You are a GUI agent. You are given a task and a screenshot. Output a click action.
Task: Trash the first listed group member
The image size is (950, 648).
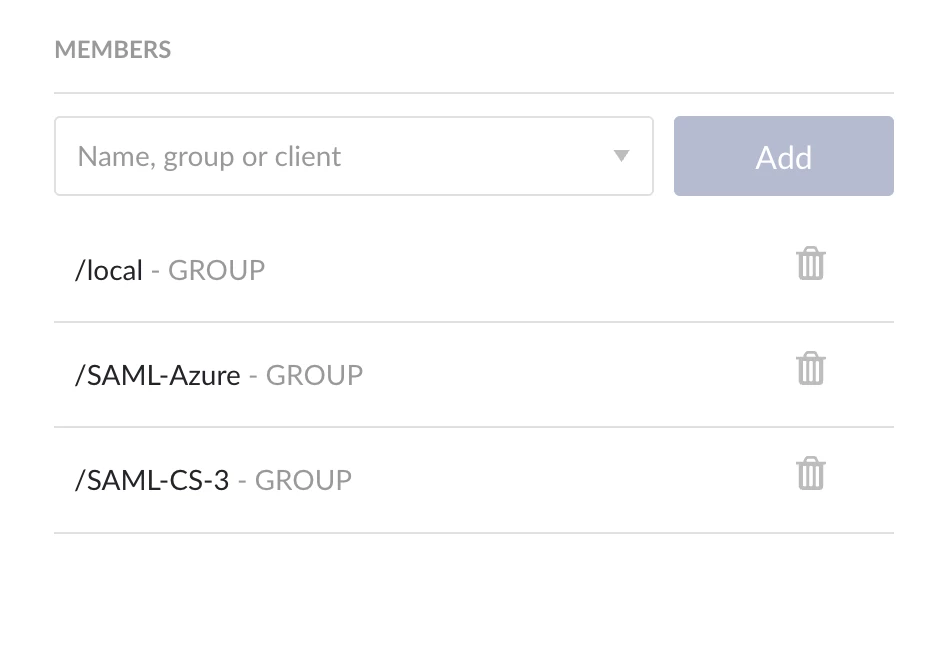(x=811, y=263)
